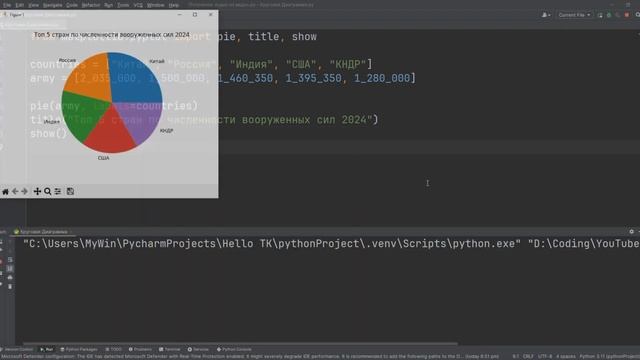Screen dimensions: 640x360
Task: Click the number 1_460_350 in code
Action: (x=245, y=78)
